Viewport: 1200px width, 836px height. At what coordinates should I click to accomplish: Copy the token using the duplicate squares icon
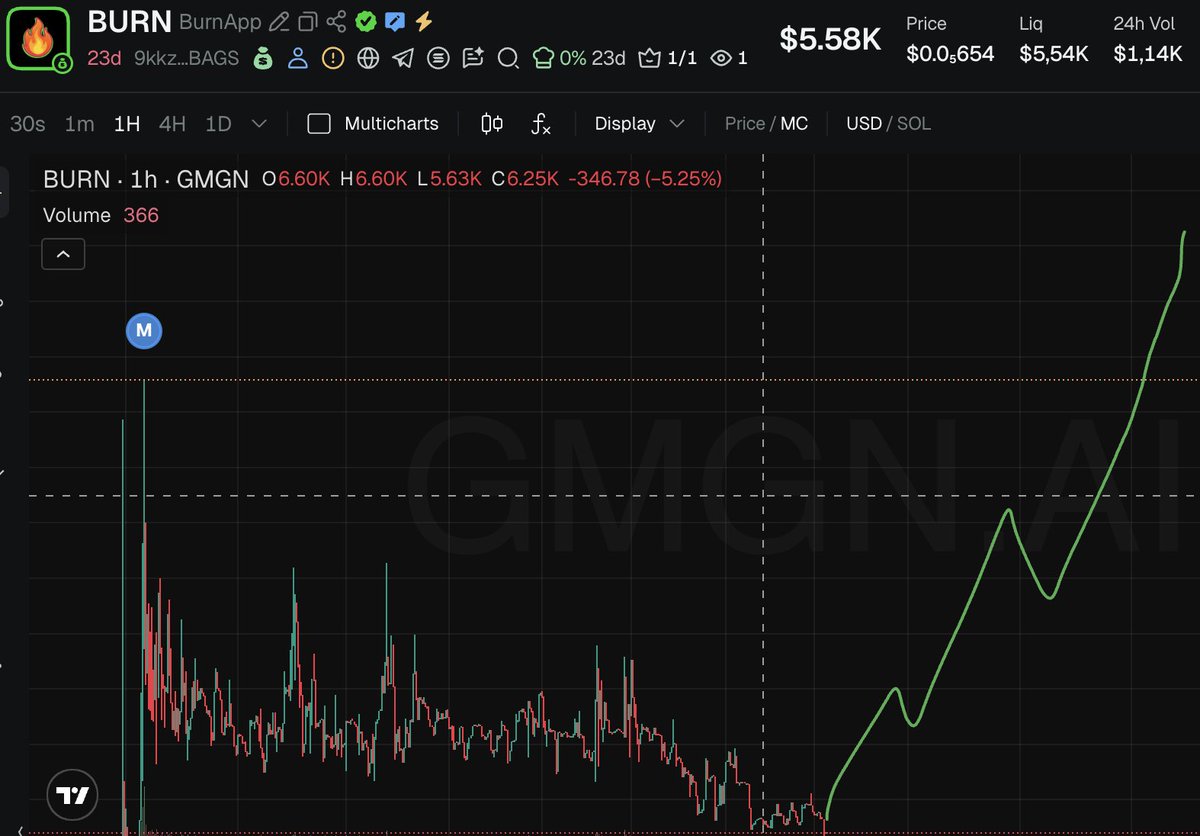[x=308, y=21]
